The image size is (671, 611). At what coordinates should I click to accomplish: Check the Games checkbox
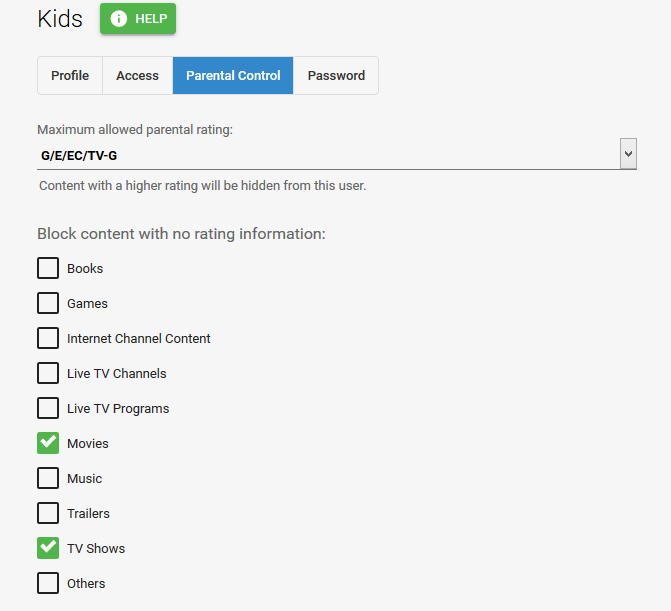pos(48,303)
